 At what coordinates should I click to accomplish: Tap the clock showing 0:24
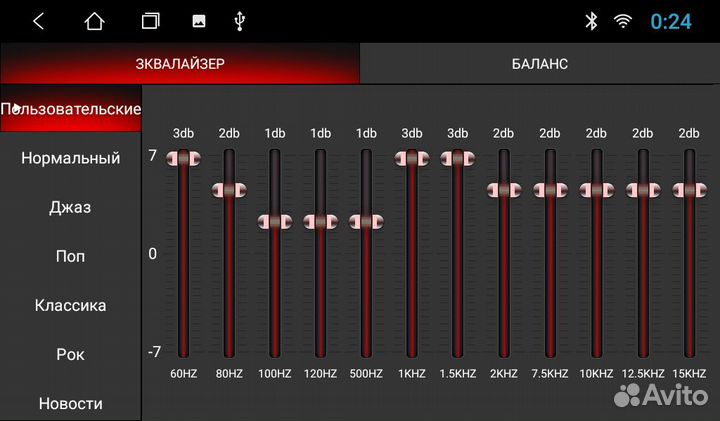click(671, 21)
